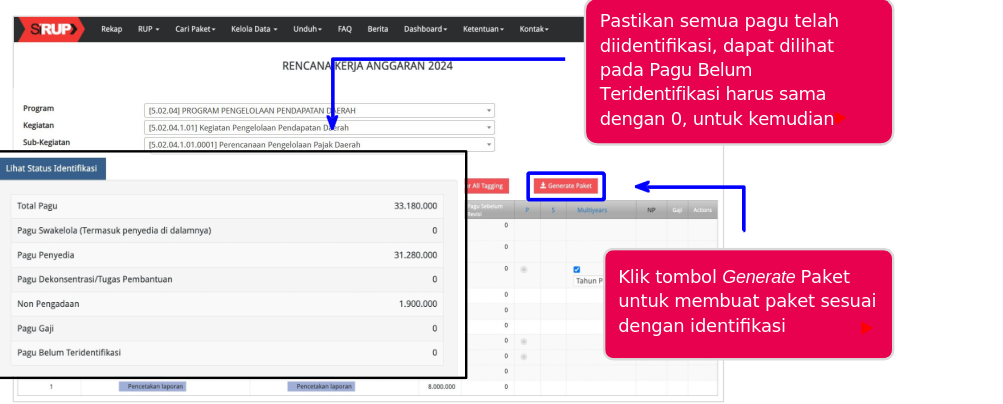This screenshot has height=404, width=1003.
Task: Open the RUP menu
Action: tap(152, 29)
